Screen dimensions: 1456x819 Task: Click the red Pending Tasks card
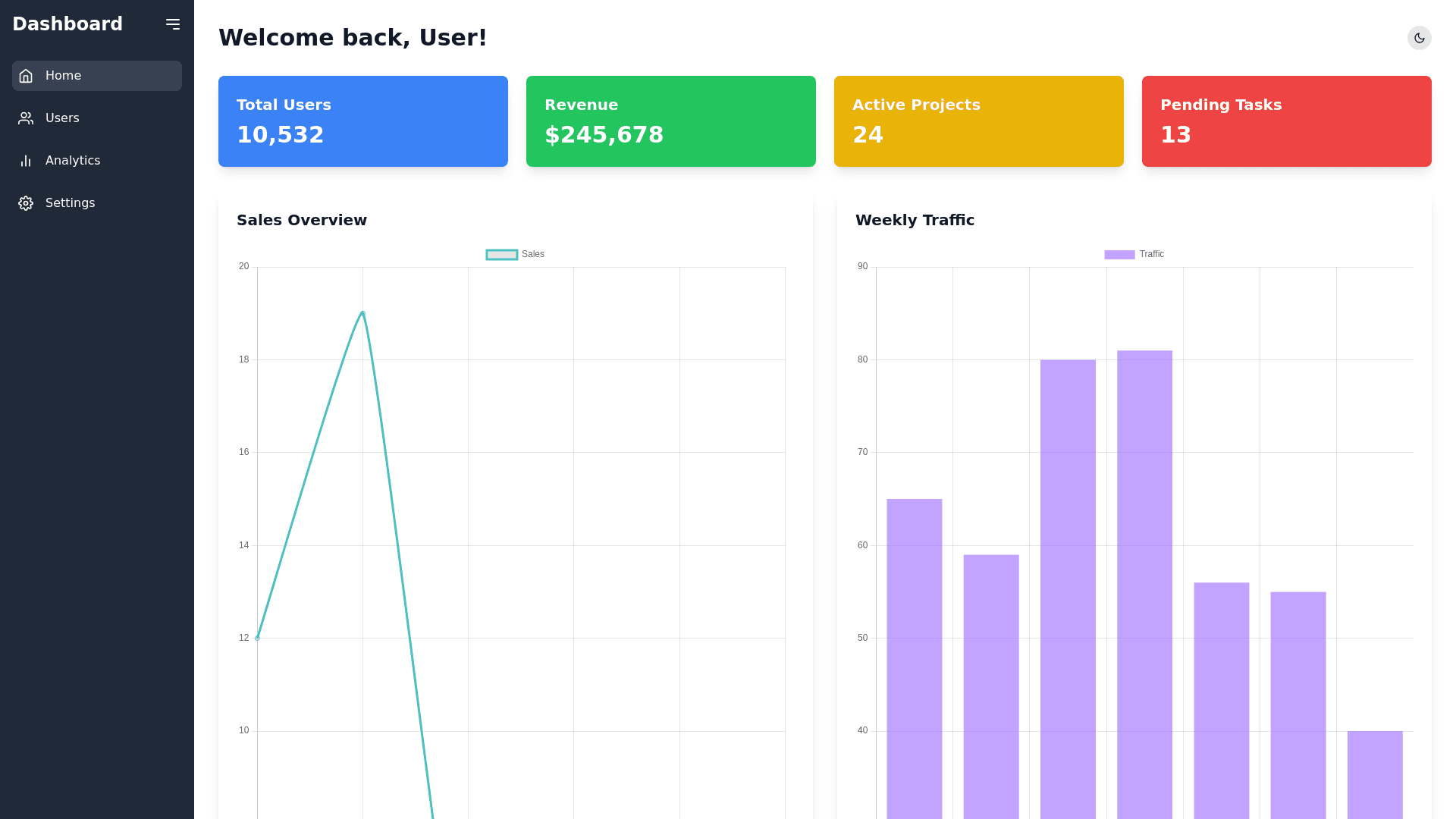1286,121
